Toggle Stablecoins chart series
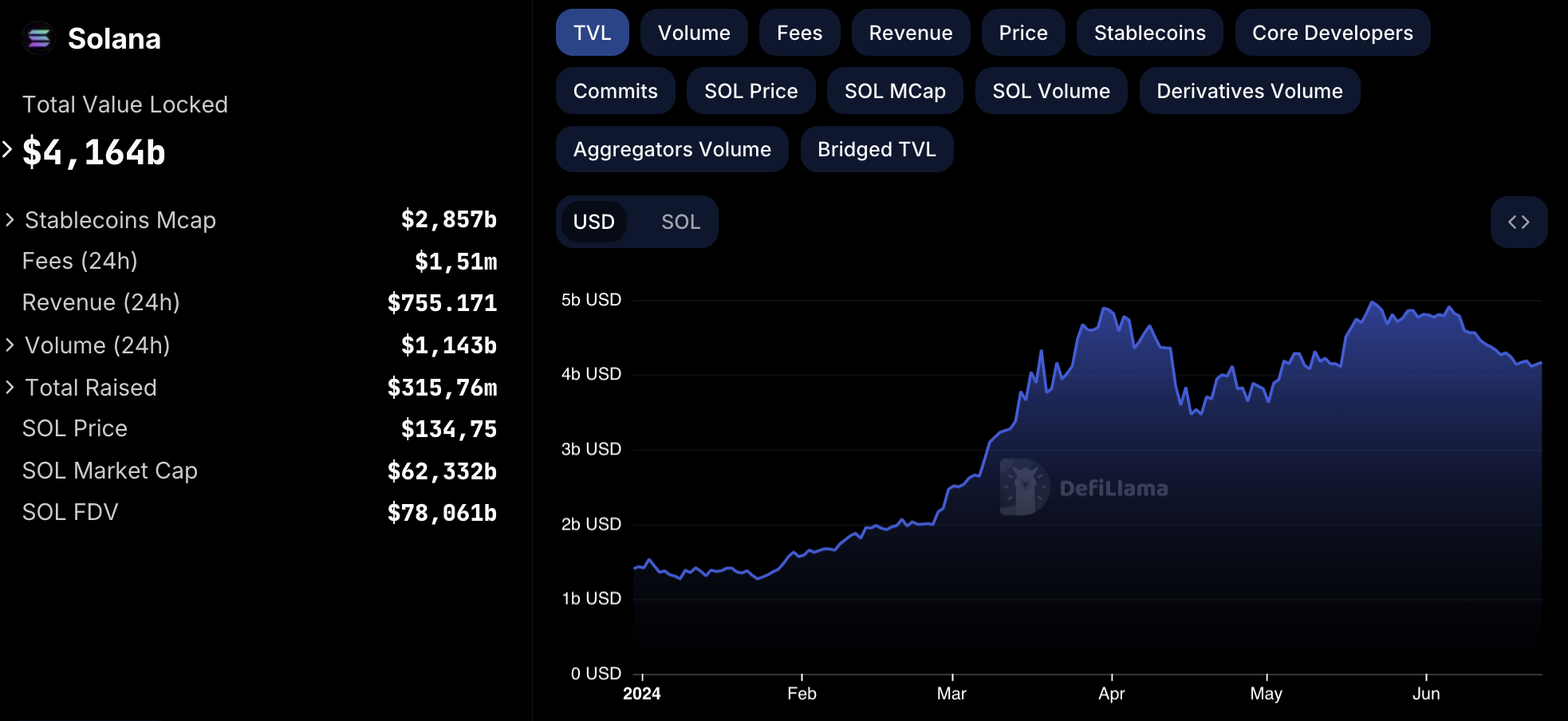 click(x=1149, y=33)
